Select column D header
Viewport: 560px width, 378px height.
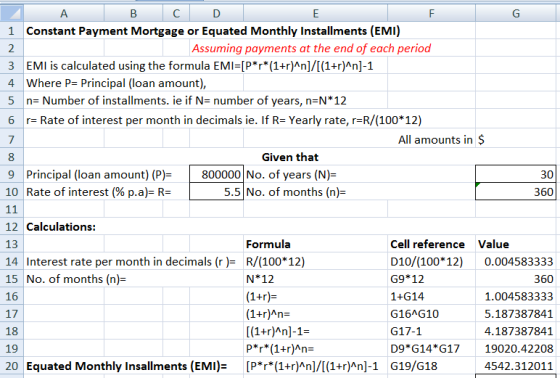(x=216, y=13)
